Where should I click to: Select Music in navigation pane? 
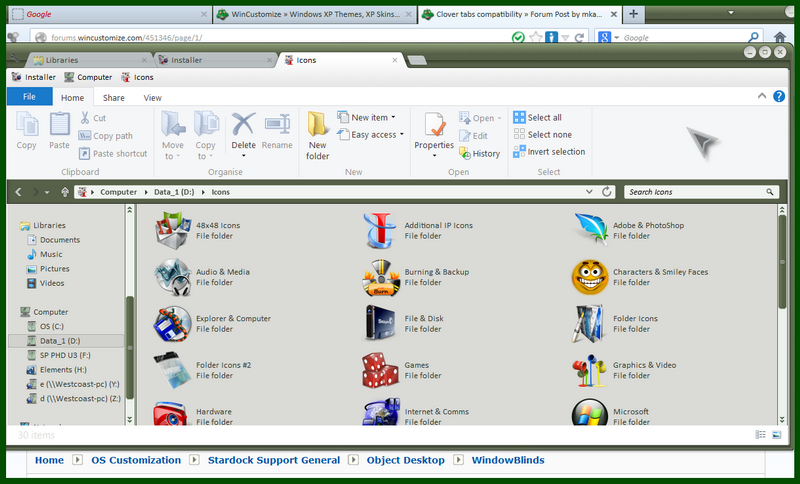(51, 254)
